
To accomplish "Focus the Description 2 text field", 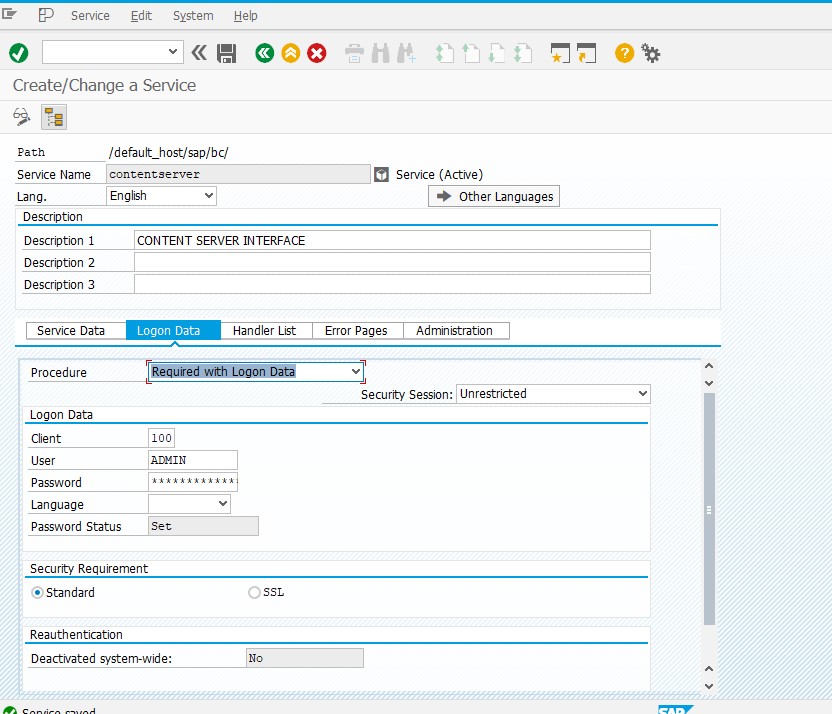I will click(392, 262).
